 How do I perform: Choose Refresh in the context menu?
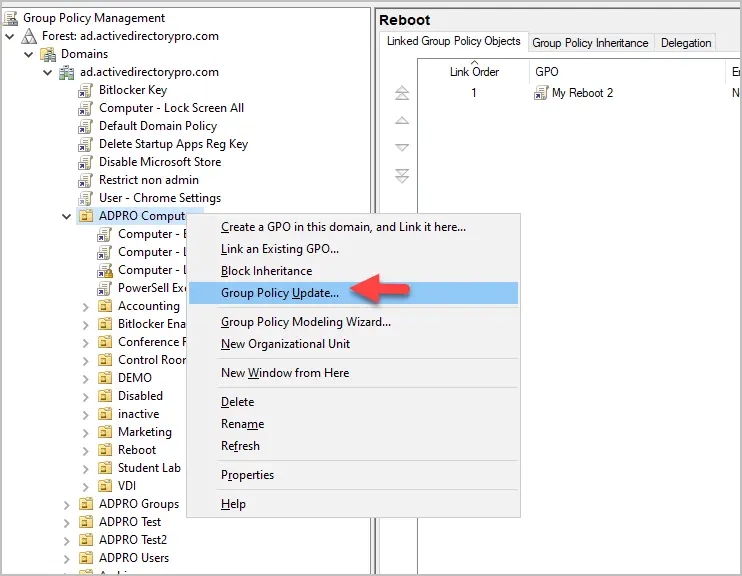(x=353, y=446)
